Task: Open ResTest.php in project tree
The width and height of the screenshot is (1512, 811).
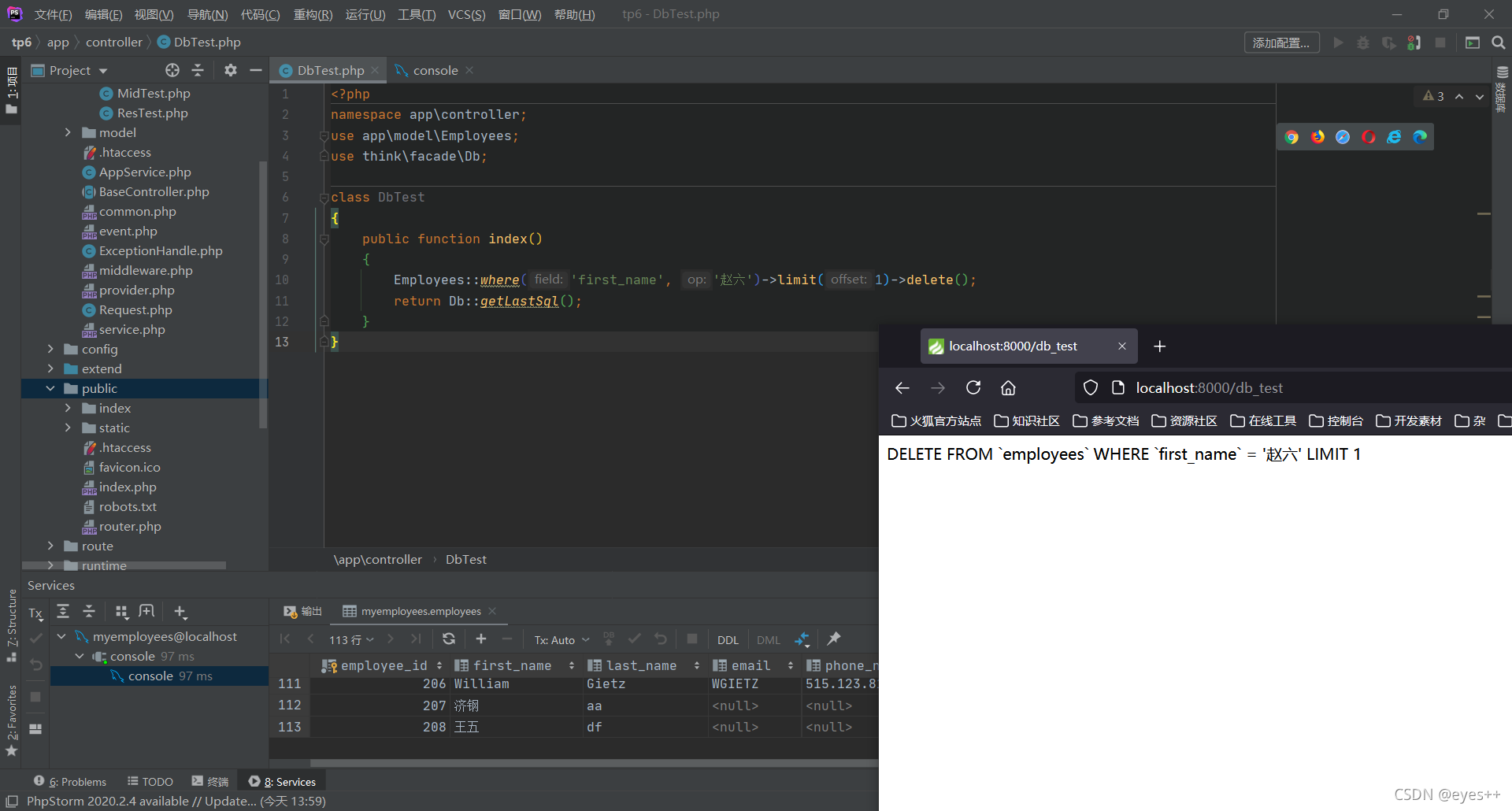Action: [x=152, y=113]
